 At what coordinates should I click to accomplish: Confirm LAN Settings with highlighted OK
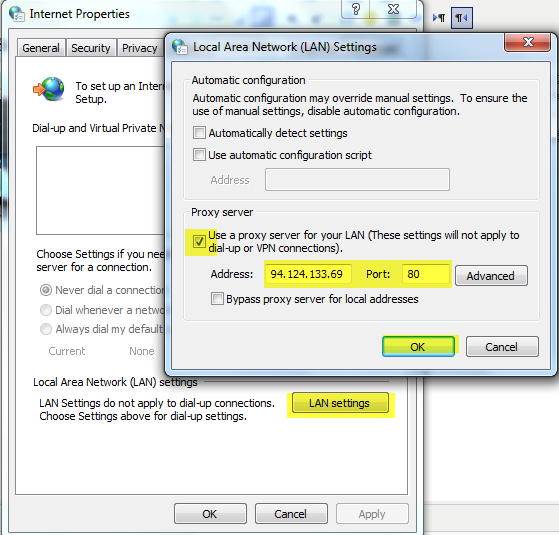coord(418,346)
